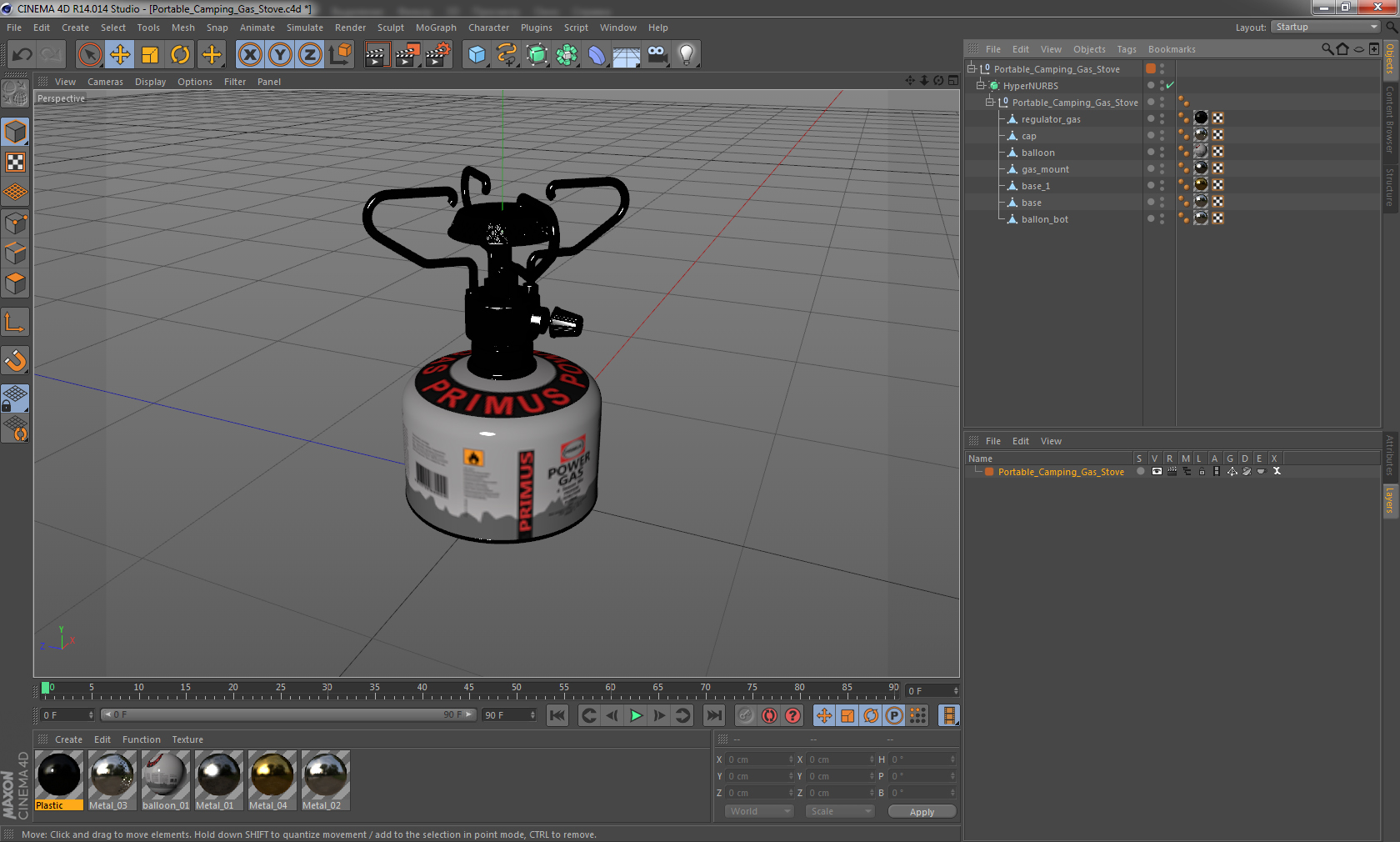Click record active objects button
The height and width of the screenshot is (842, 1400).
[x=746, y=715]
